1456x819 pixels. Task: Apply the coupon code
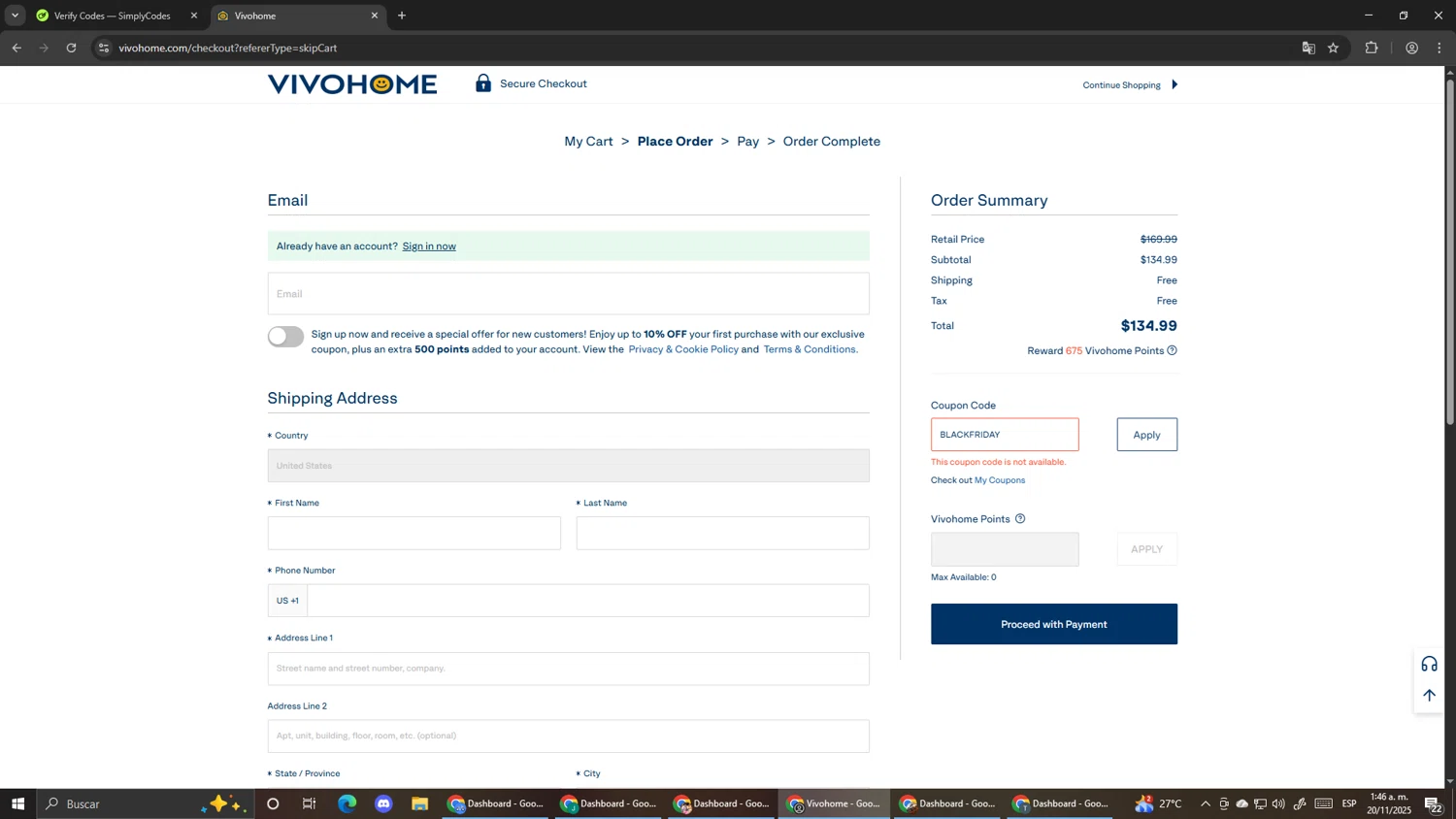click(x=1146, y=435)
